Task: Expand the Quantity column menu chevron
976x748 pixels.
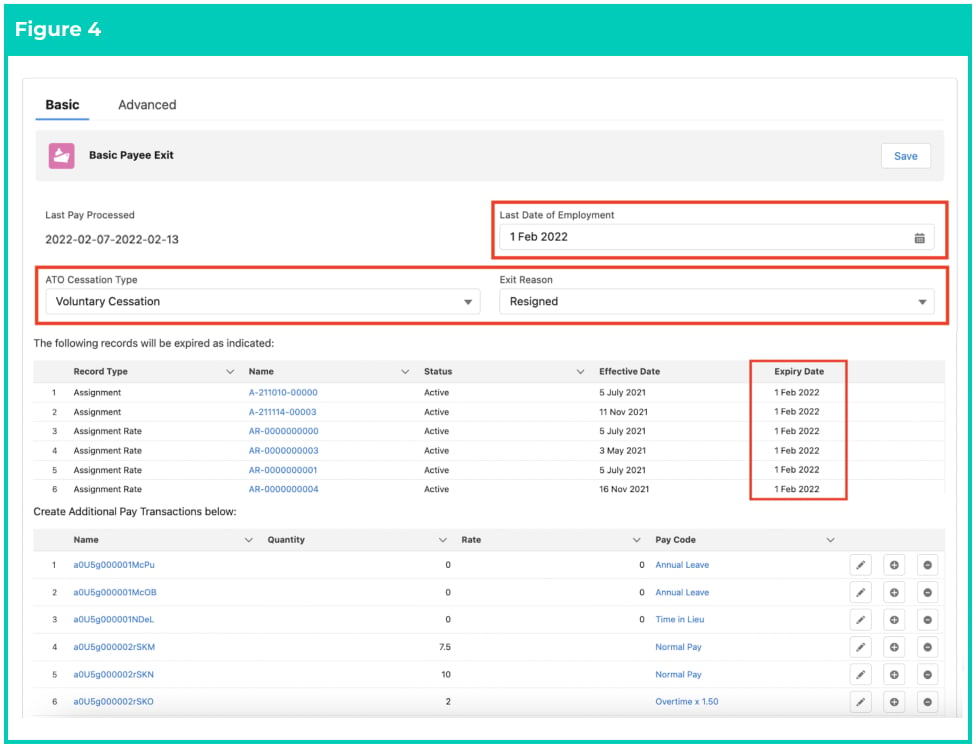Action: pos(443,540)
